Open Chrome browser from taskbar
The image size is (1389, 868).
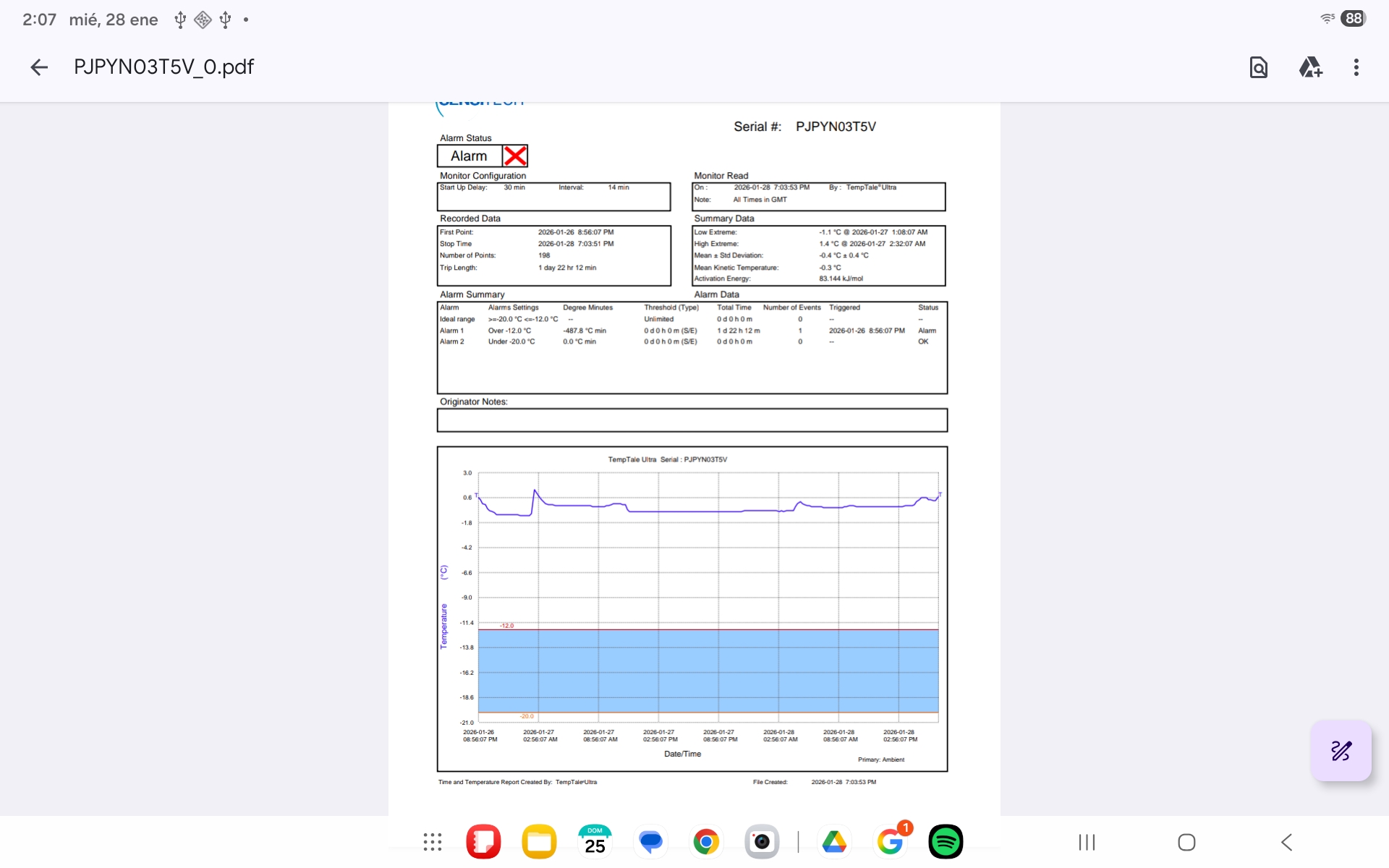706,842
